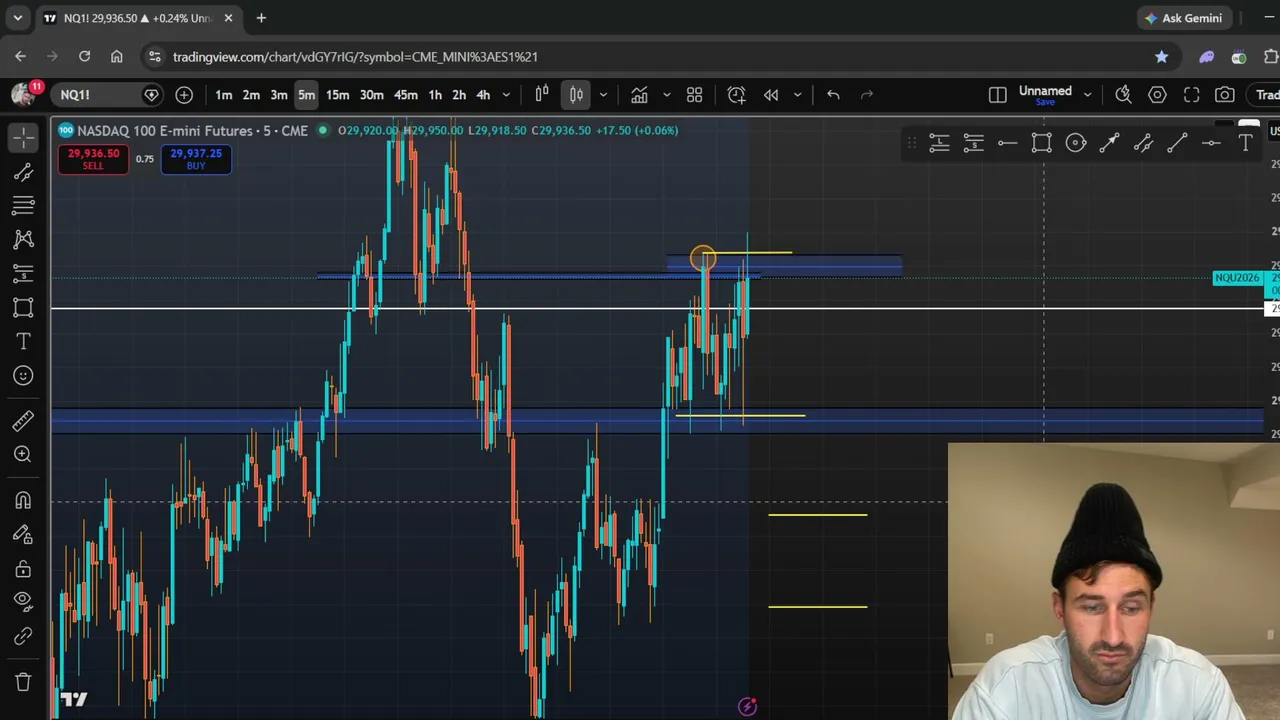Select the text annotation tool in left sidebar
1280x720 pixels.
(x=23, y=342)
